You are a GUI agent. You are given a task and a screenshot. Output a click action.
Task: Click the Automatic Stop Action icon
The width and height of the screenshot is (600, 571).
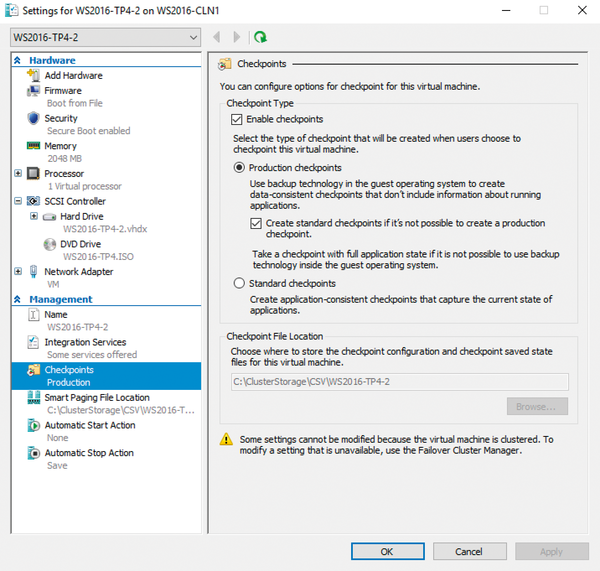coord(33,453)
